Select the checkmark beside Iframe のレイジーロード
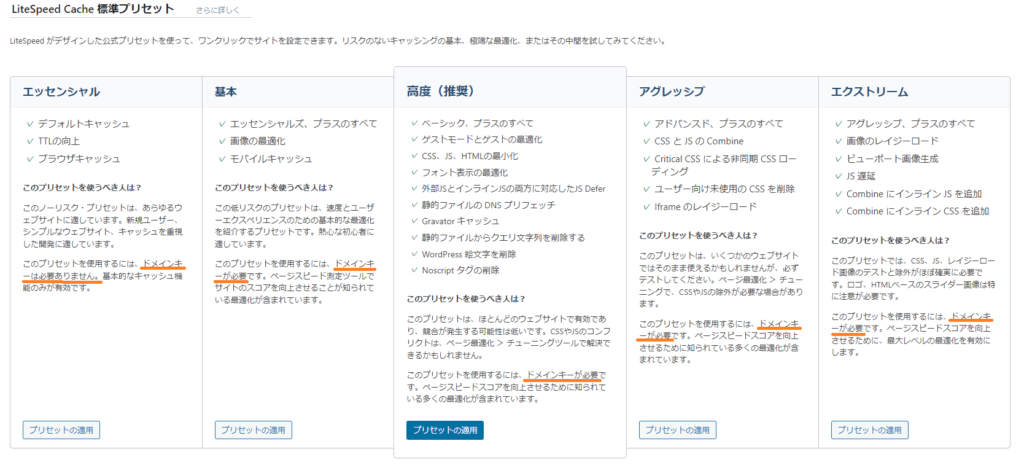1024x465 pixels. tap(644, 207)
